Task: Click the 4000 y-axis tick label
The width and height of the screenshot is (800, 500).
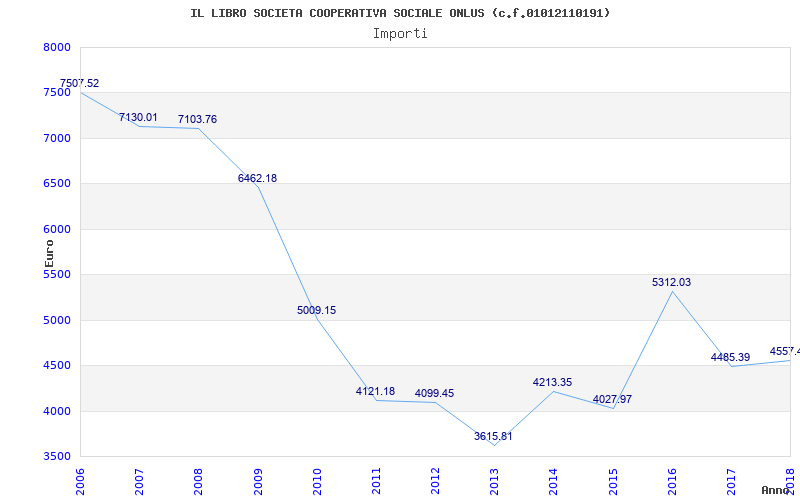Action: 57,411
